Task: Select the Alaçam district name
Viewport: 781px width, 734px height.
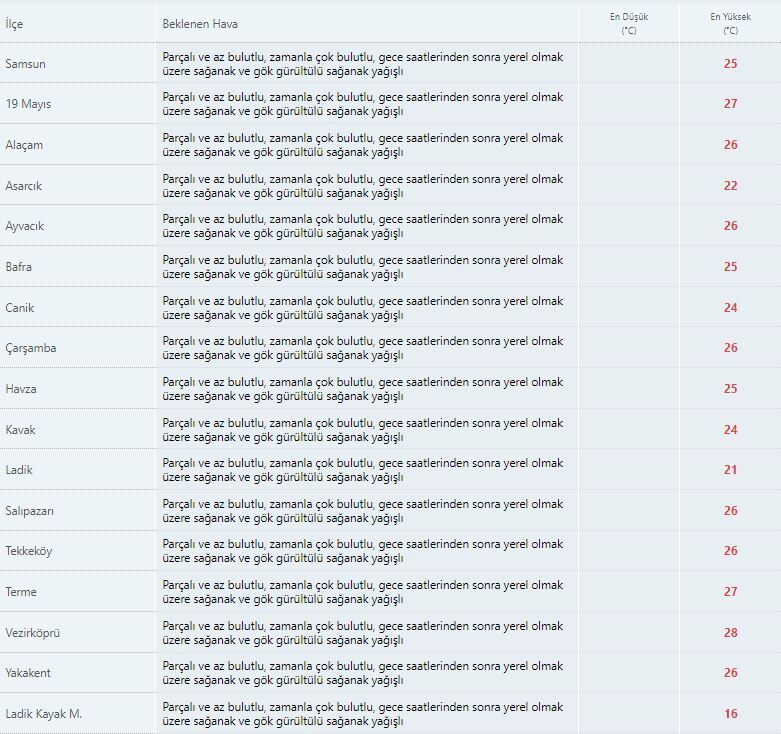Action: pyautogui.click(x=24, y=145)
